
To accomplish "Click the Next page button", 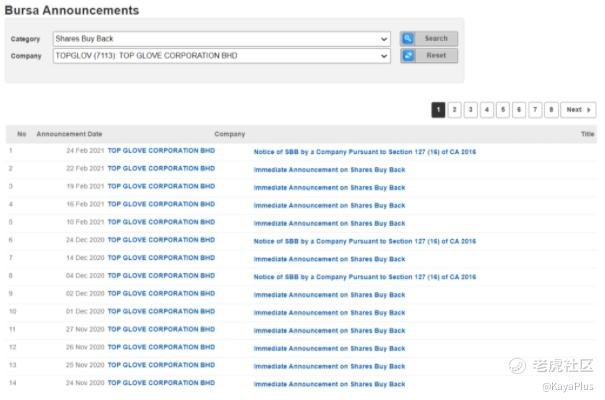I will coord(578,110).
